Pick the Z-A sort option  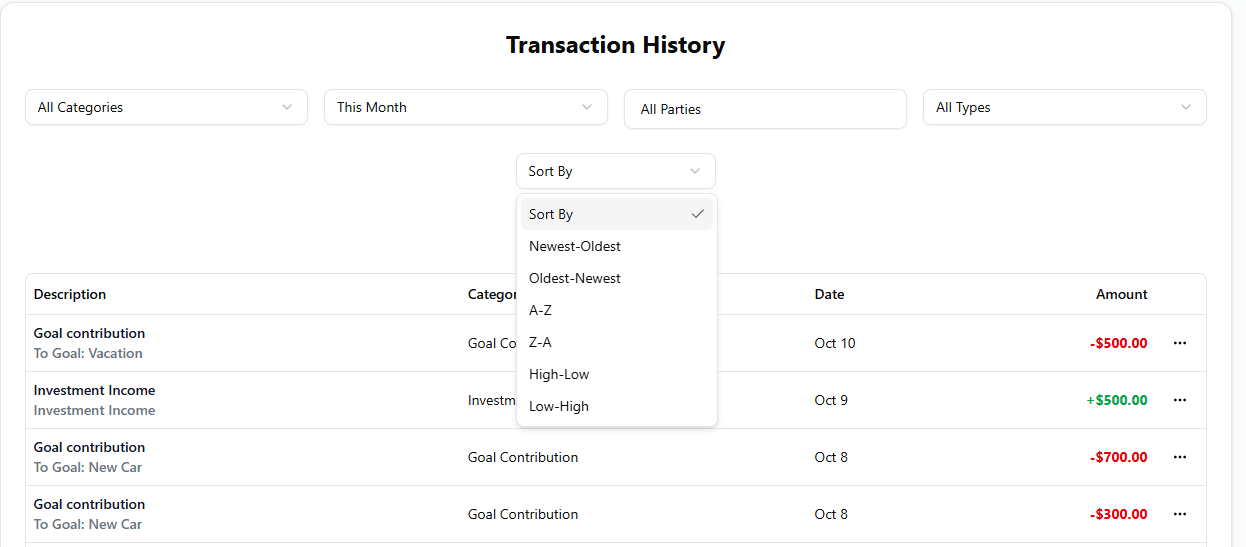click(541, 342)
